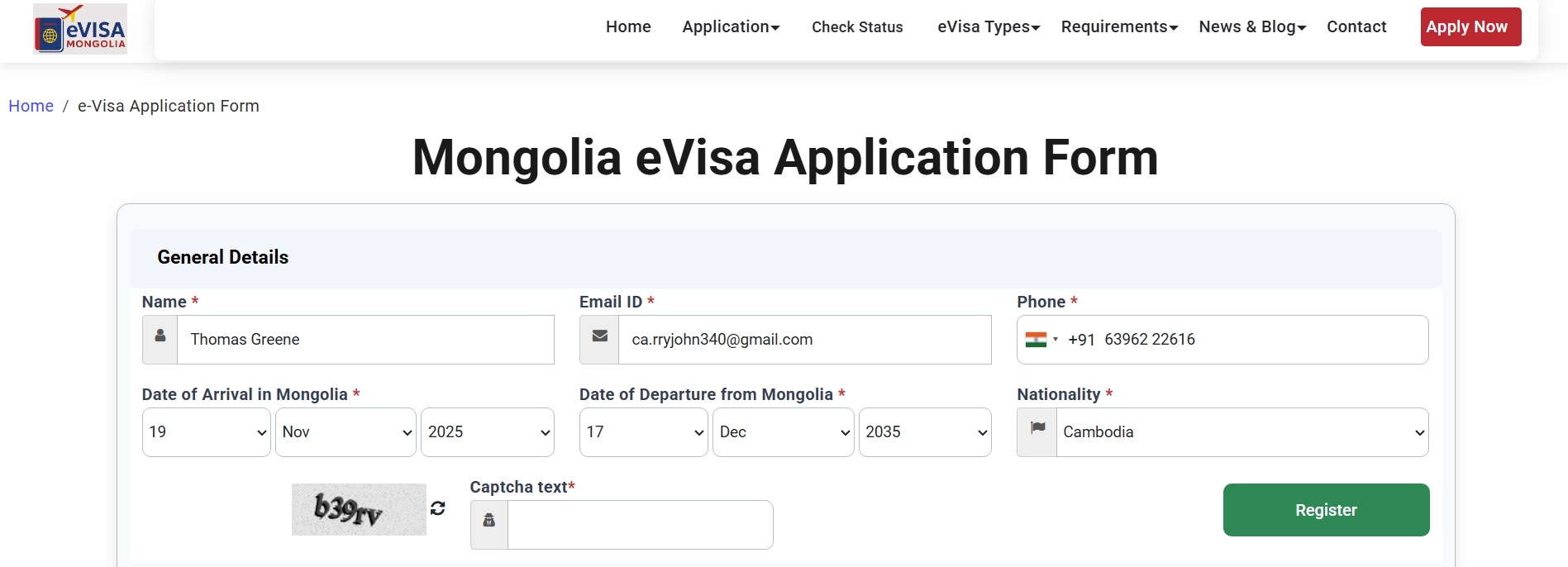This screenshot has width=1568, height=567.
Task: Click the green Register button
Action: click(1326, 510)
